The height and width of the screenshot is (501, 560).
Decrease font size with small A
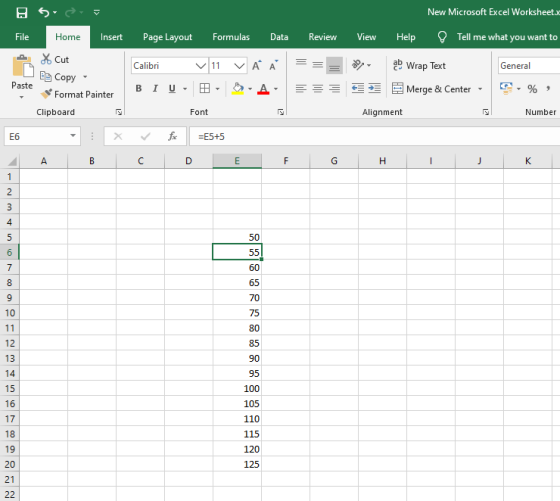coord(274,66)
